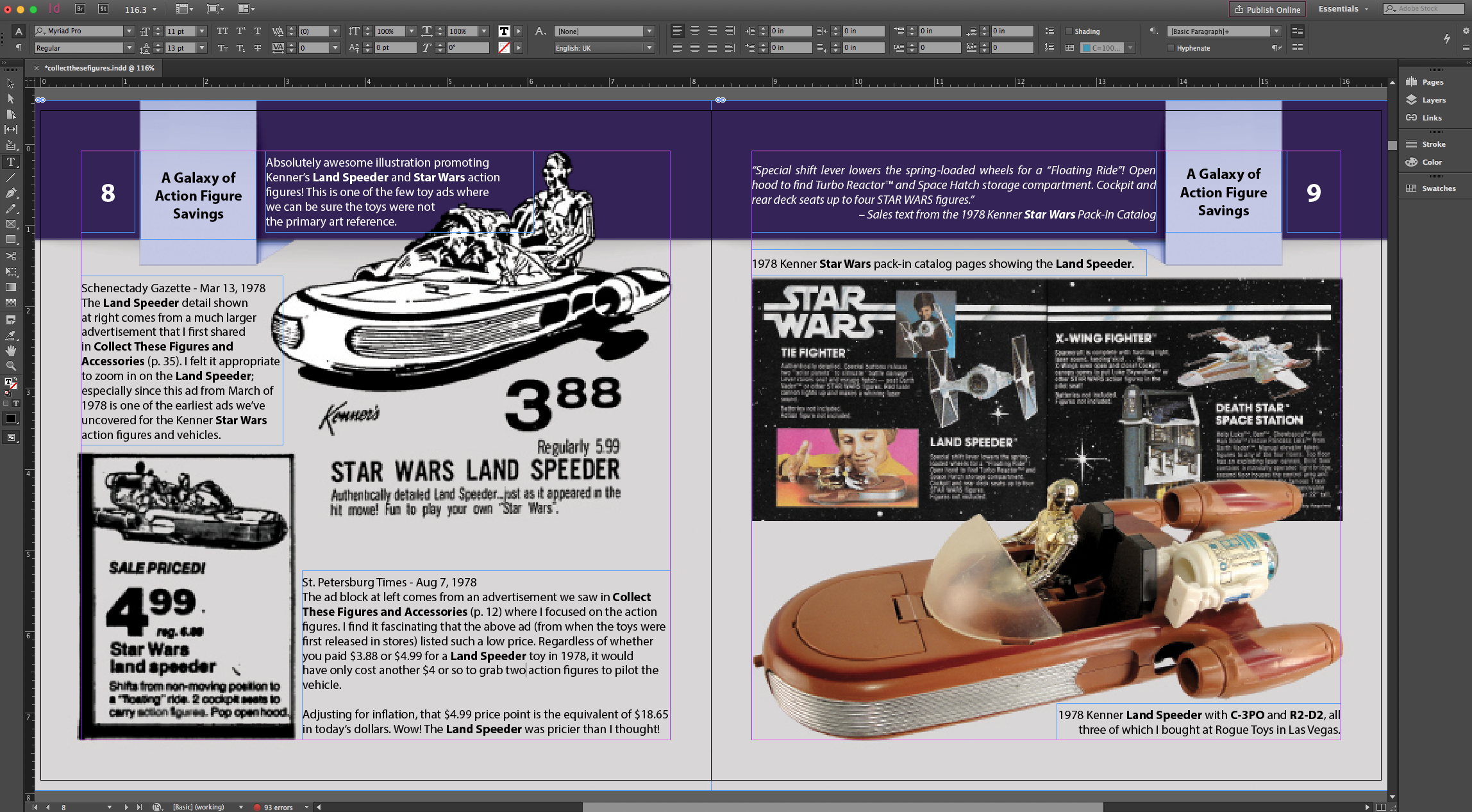1472x812 pixels.
Task: Open the 11 pt font size dropdown
Action: [x=202, y=31]
